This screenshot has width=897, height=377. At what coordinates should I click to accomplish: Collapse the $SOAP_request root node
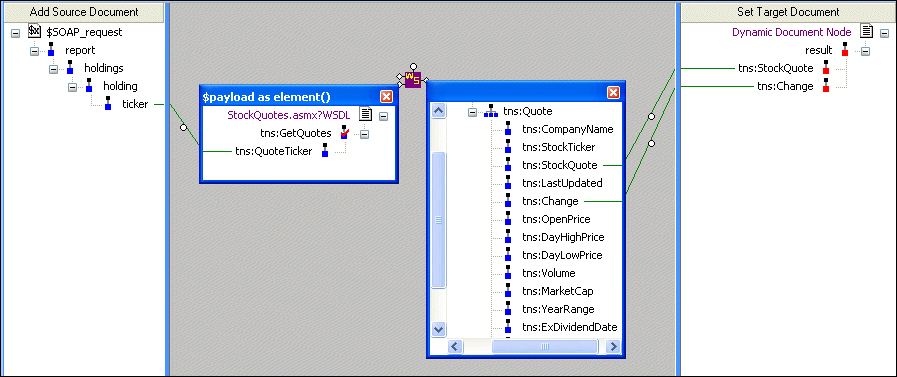(15, 33)
